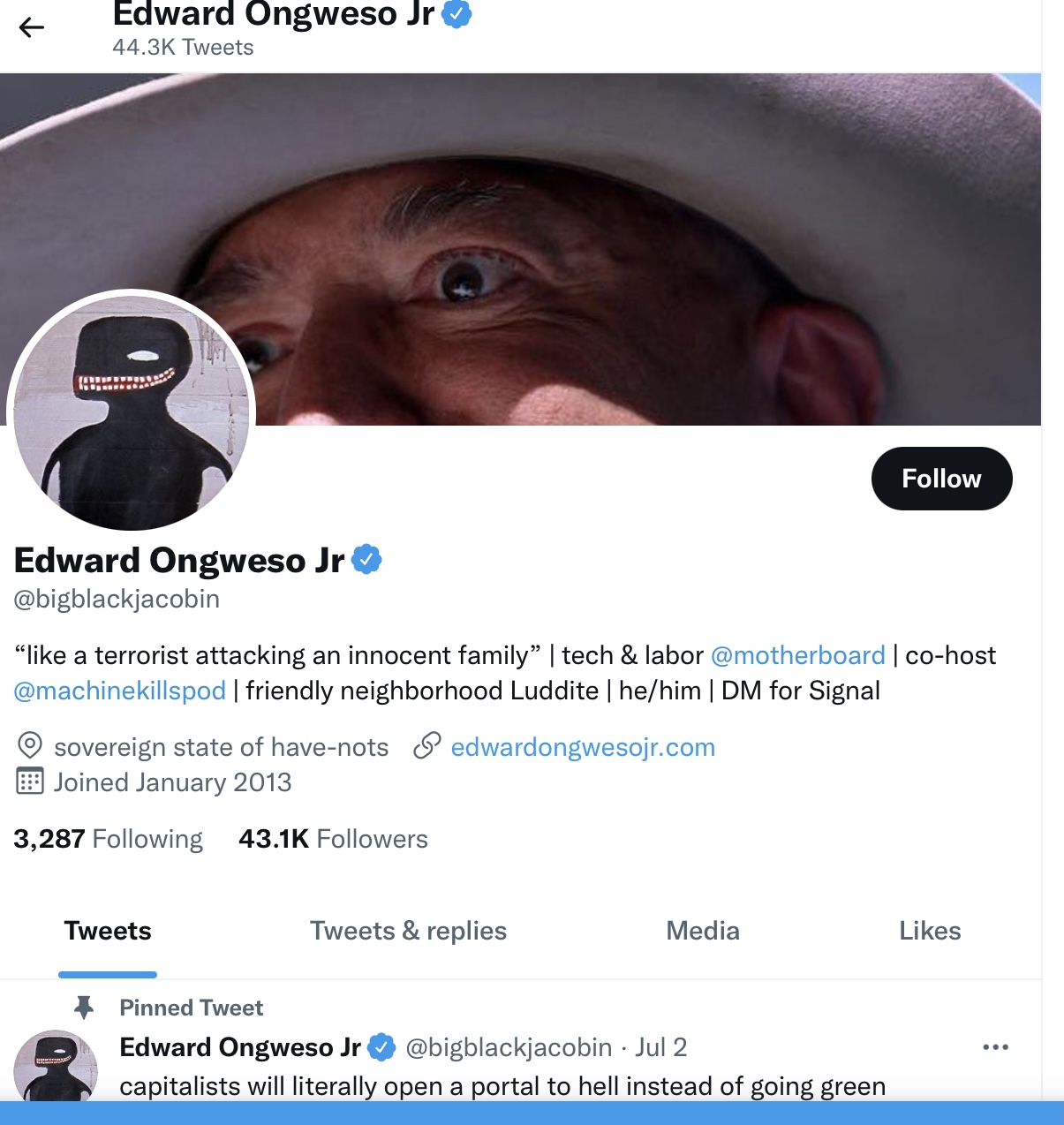Click the verified badge in the pinned tweet

point(381,1047)
